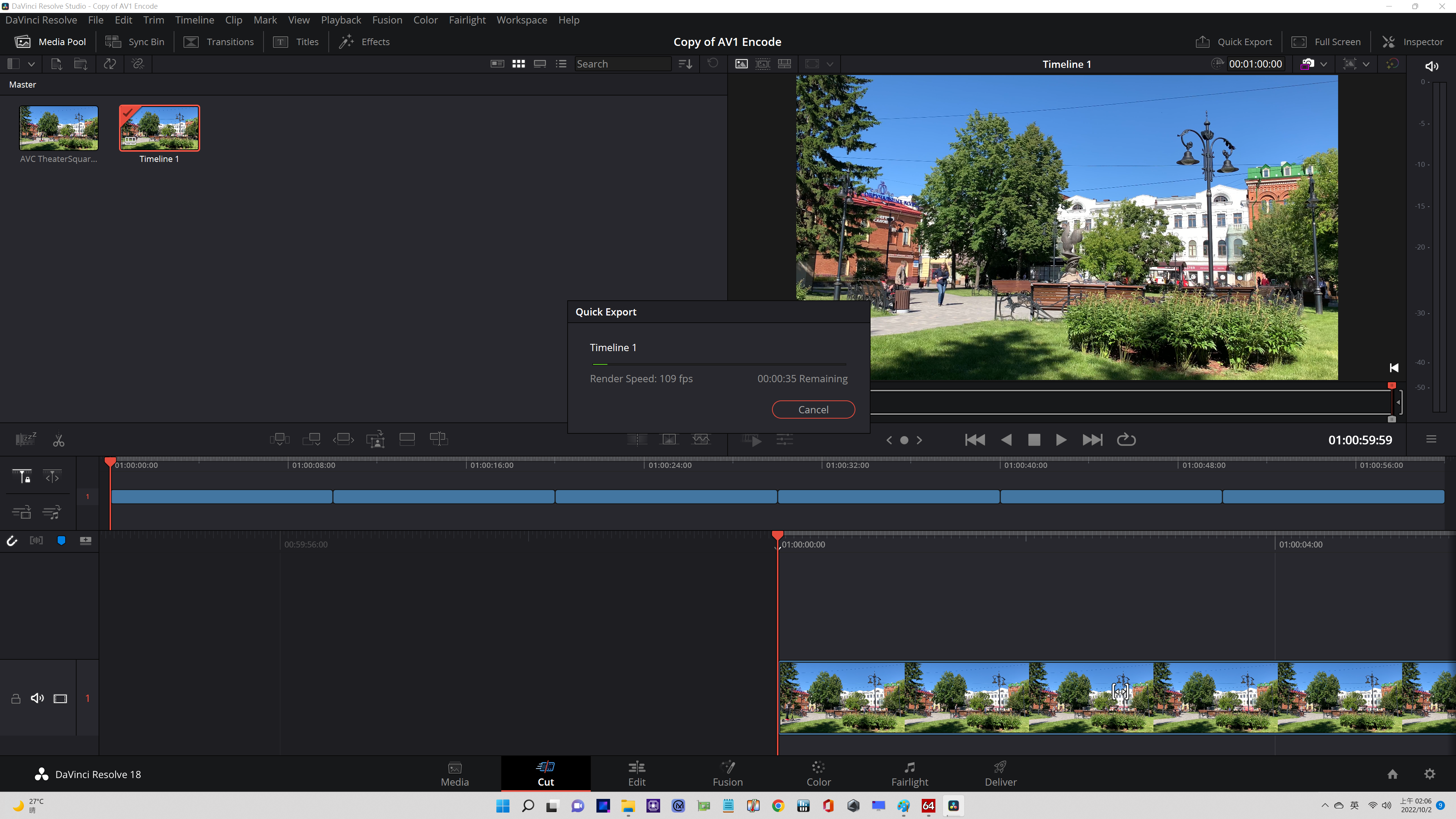The width and height of the screenshot is (1456, 819).
Task: Select timeline viewer mode
Action: coord(784,64)
